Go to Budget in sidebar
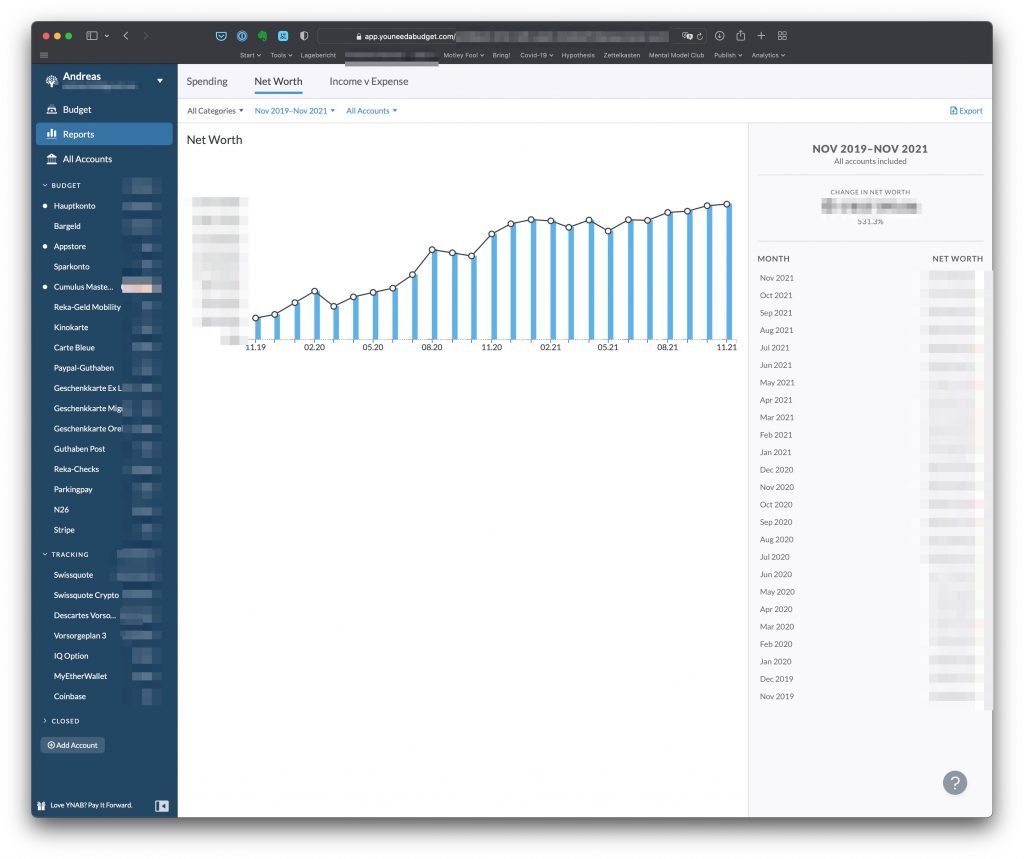This screenshot has height=859, width=1024. coord(104,110)
